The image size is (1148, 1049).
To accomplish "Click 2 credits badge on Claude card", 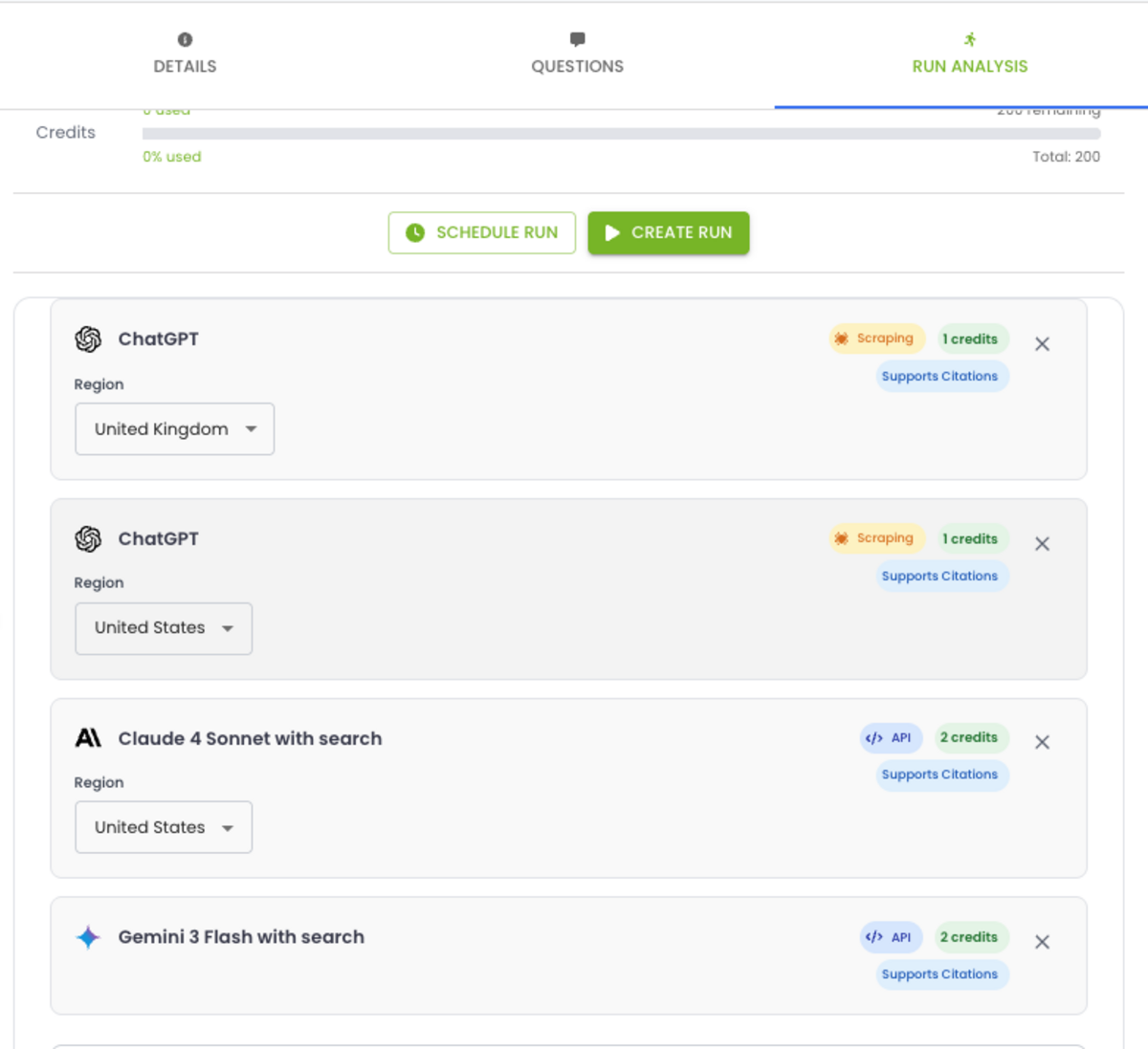I will (971, 737).
